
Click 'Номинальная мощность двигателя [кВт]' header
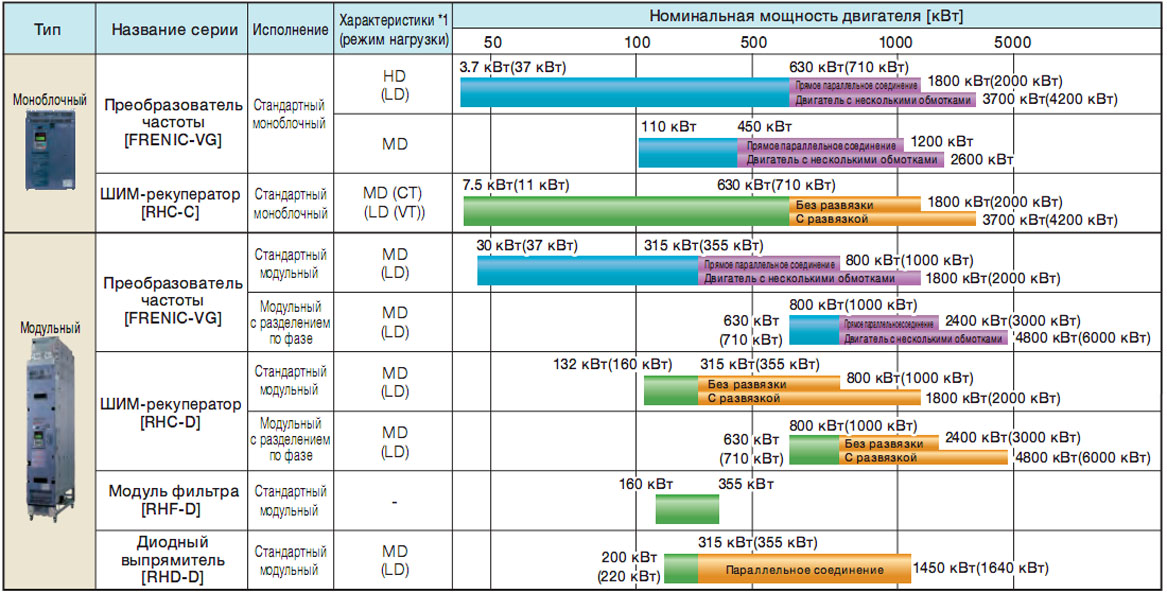[806, 16]
